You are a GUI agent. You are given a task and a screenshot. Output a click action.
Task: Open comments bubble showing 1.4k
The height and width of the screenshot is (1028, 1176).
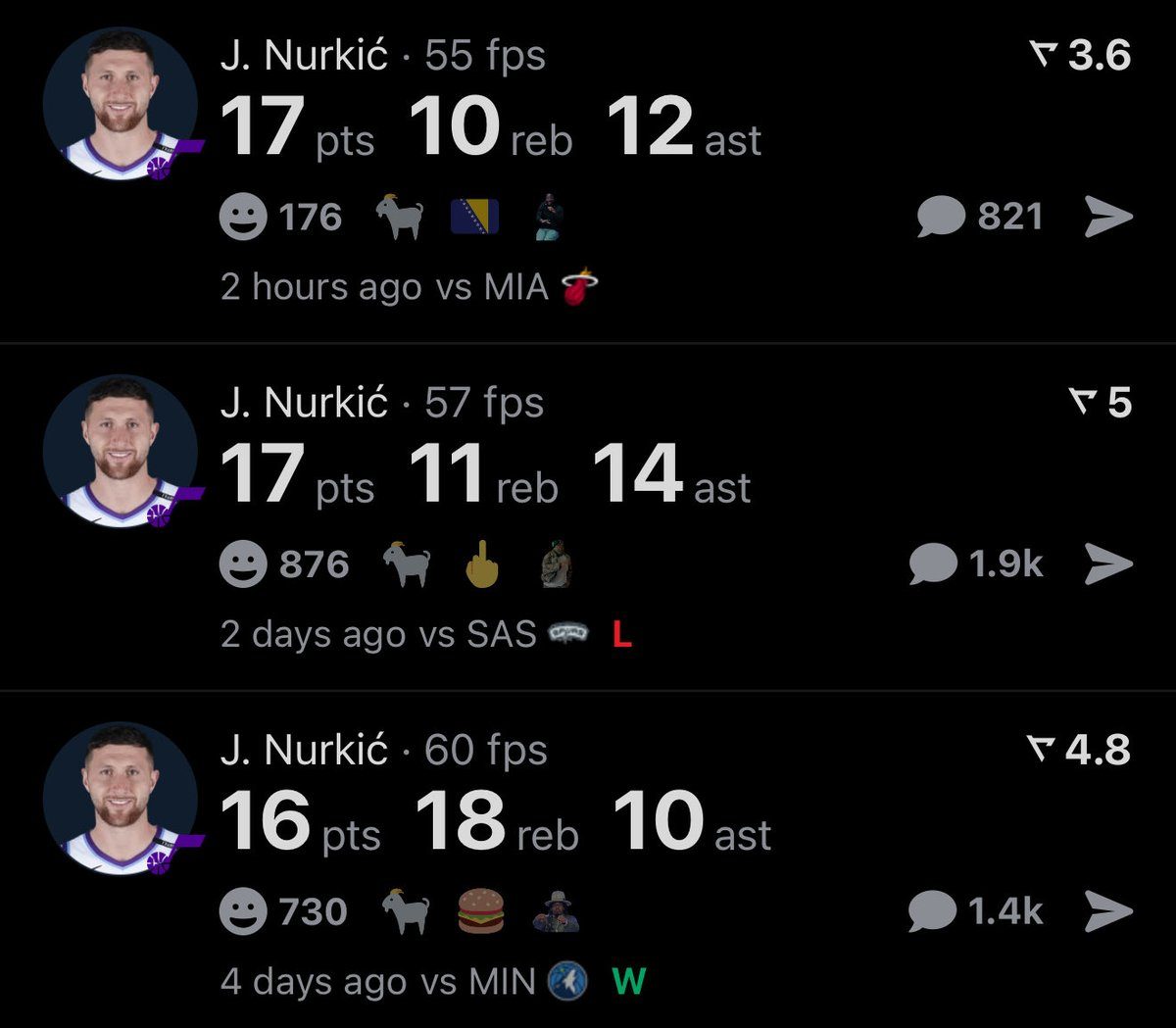pos(933,911)
